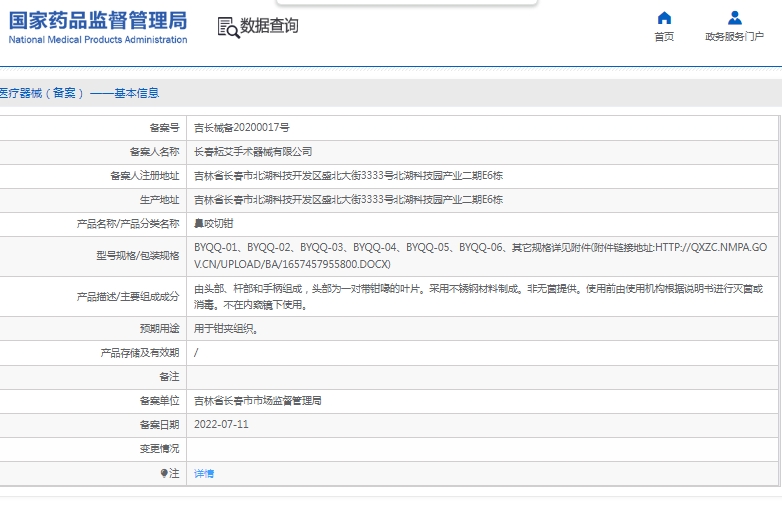The image size is (782, 506).
Task: Click the 备案人注册地址 address value
Action: click(x=348, y=175)
